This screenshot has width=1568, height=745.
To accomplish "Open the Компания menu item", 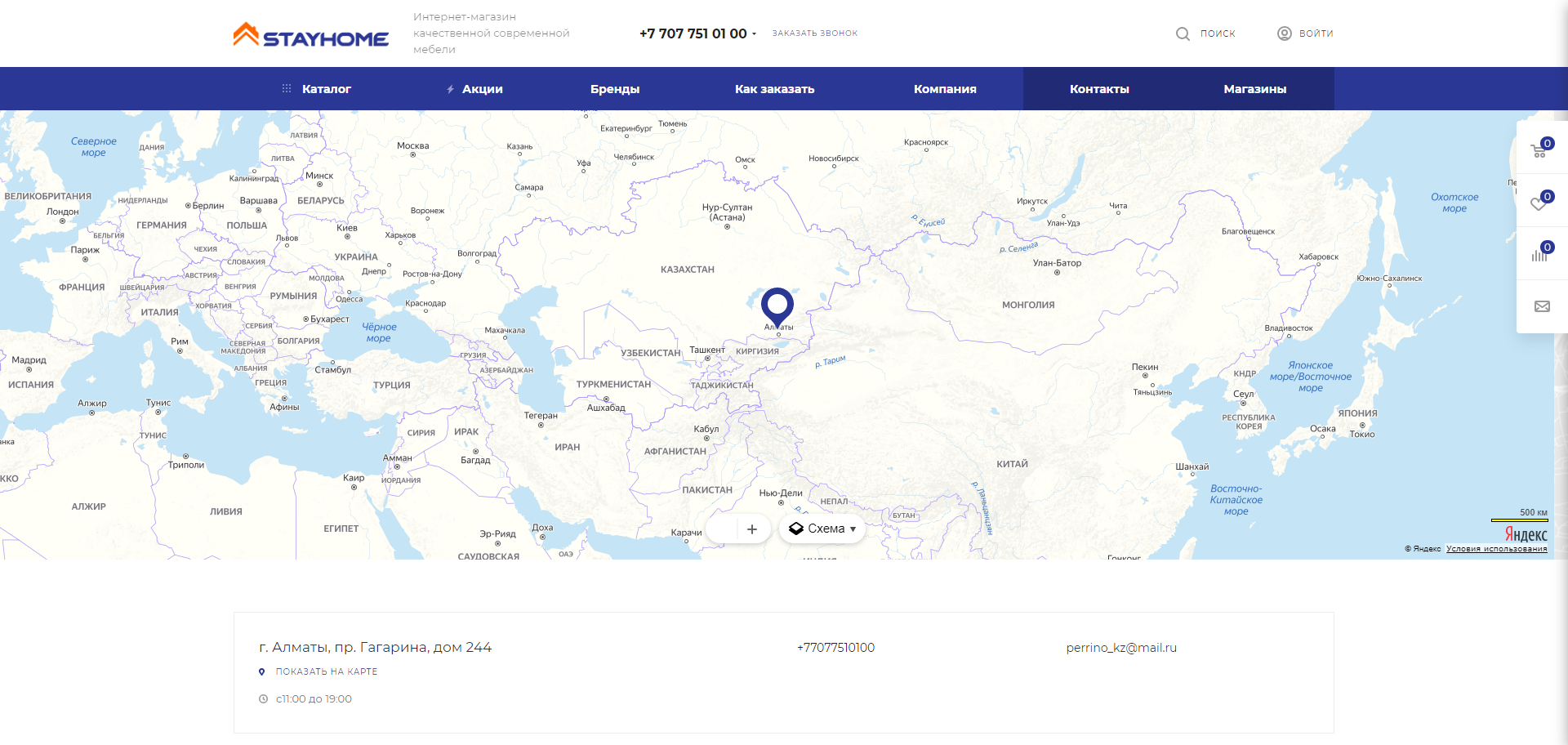I will pyautogui.click(x=945, y=89).
